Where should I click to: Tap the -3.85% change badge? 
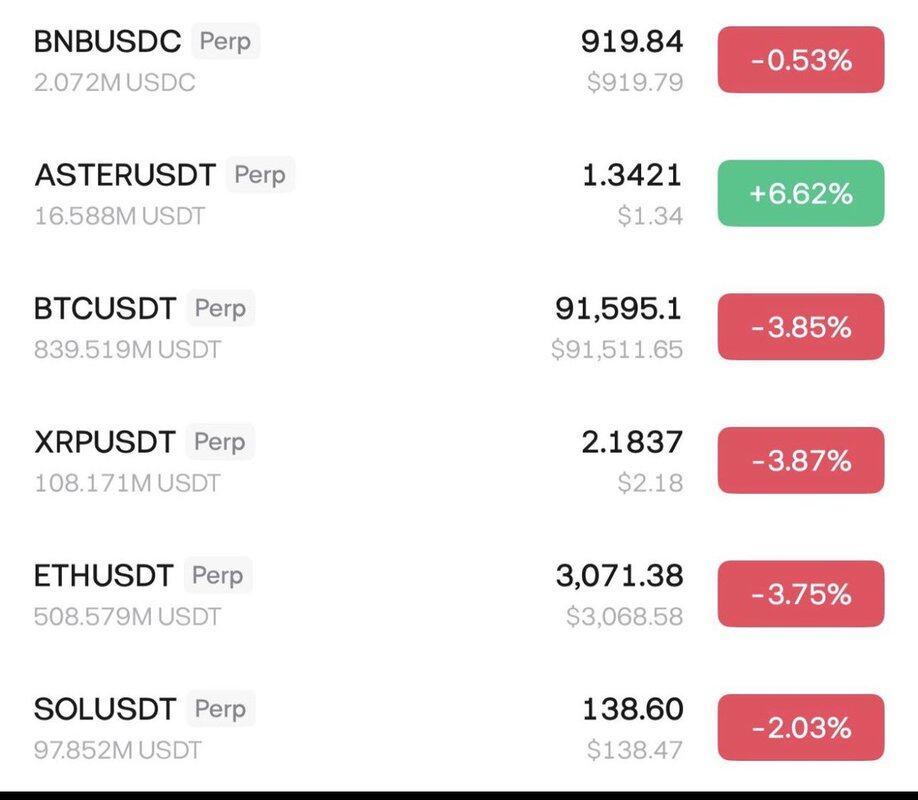pyautogui.click(x=800, y=327)
